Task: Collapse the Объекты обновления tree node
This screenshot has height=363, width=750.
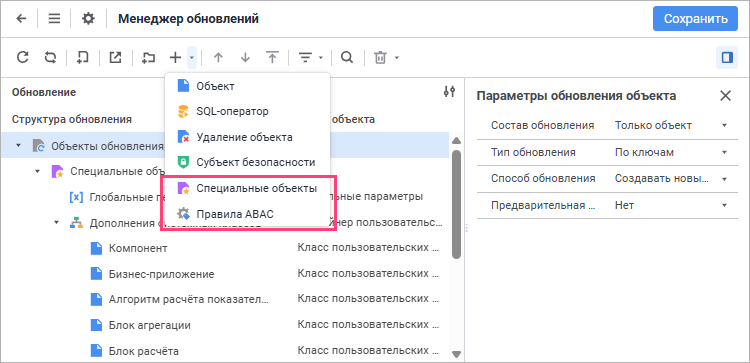Action: [x=18, y=145]
